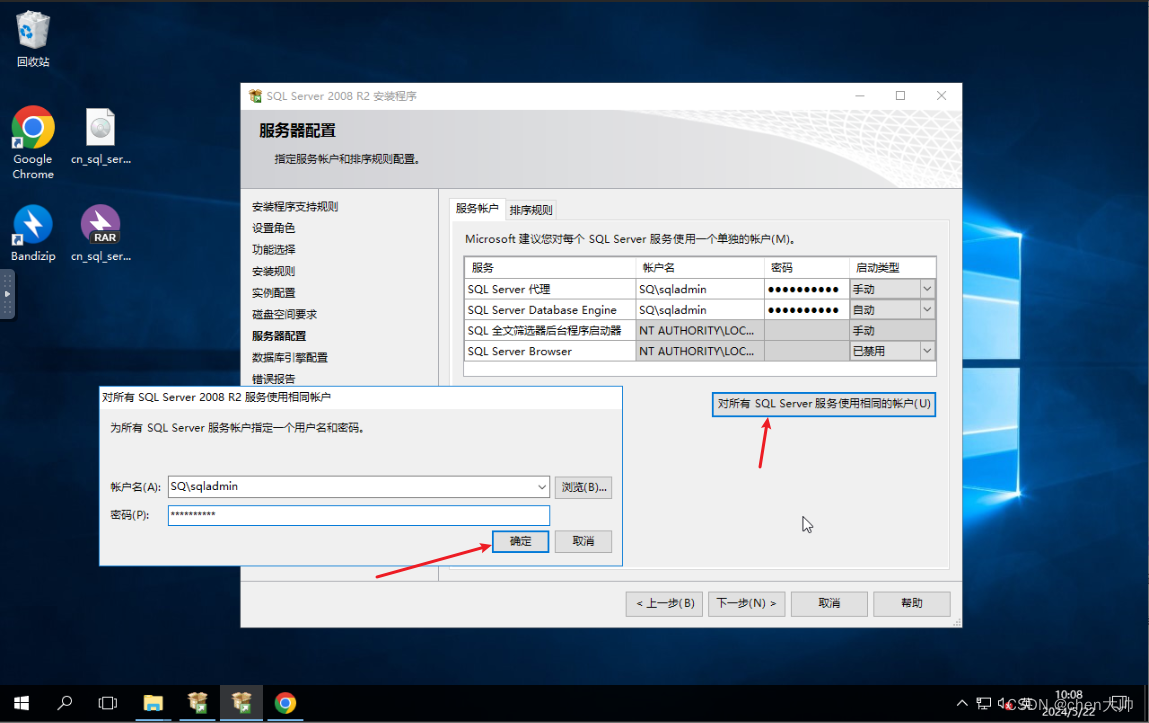
Task: Select the cn_sql_ser disc image file icon
Action: (x=100, y=137)
